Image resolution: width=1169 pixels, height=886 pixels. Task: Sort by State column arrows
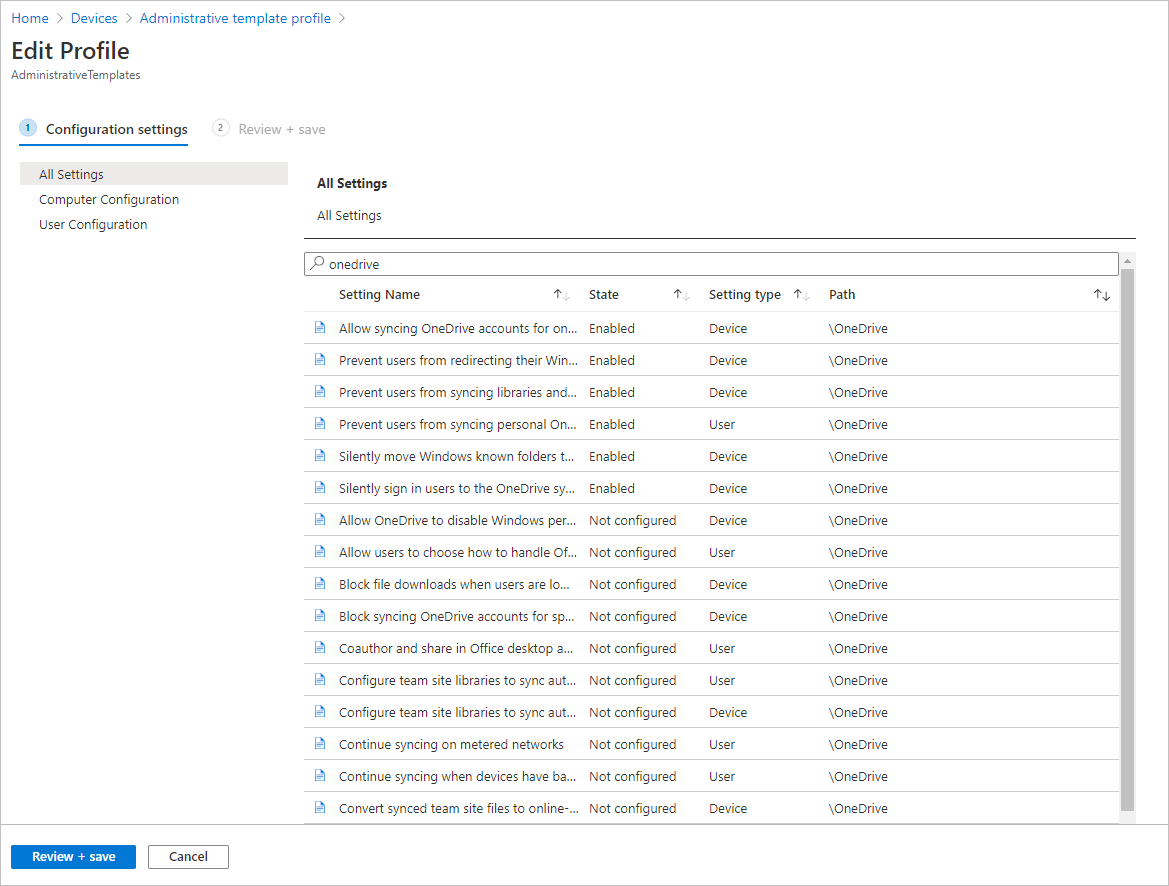click(x=681, y=295)
